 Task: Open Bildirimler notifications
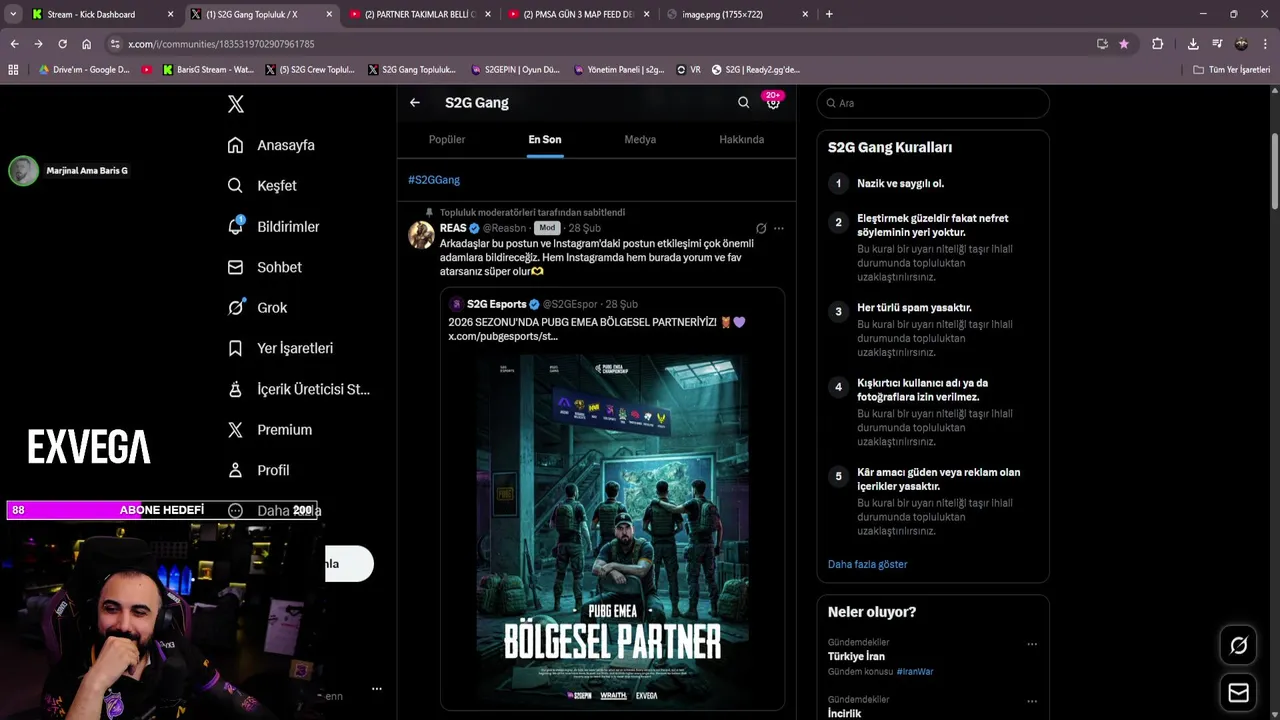point(273,227)
